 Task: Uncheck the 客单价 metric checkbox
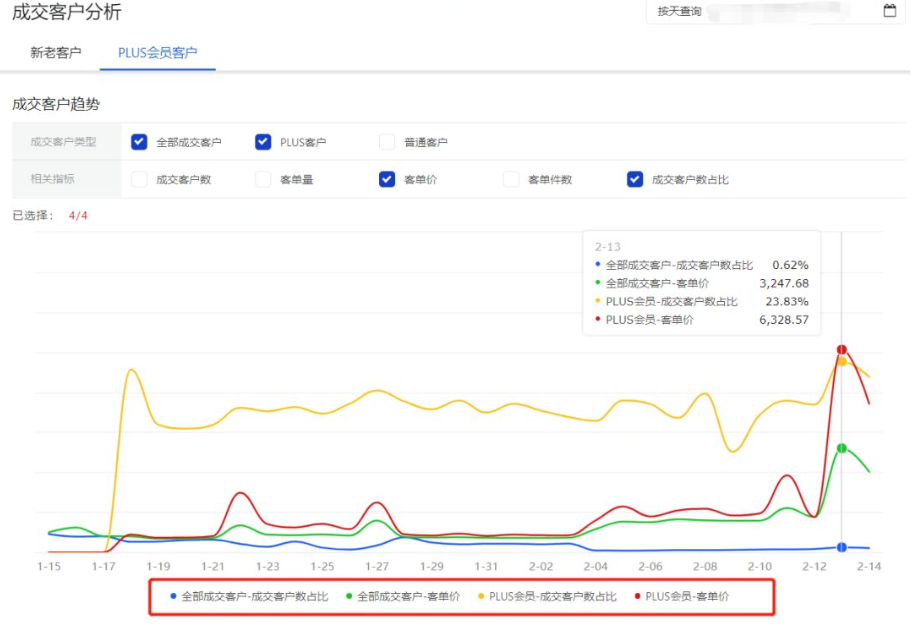pos(387,179)
